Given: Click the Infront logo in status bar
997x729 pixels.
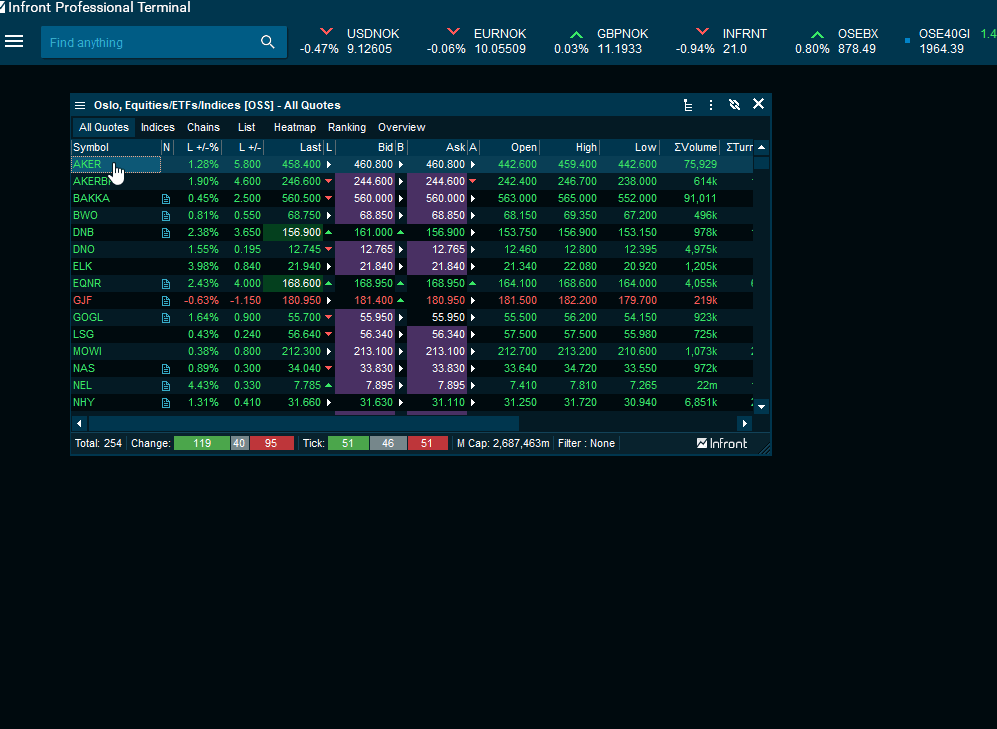Looking at the screenshot, I should pyautogui.click(x=722, y=443).
